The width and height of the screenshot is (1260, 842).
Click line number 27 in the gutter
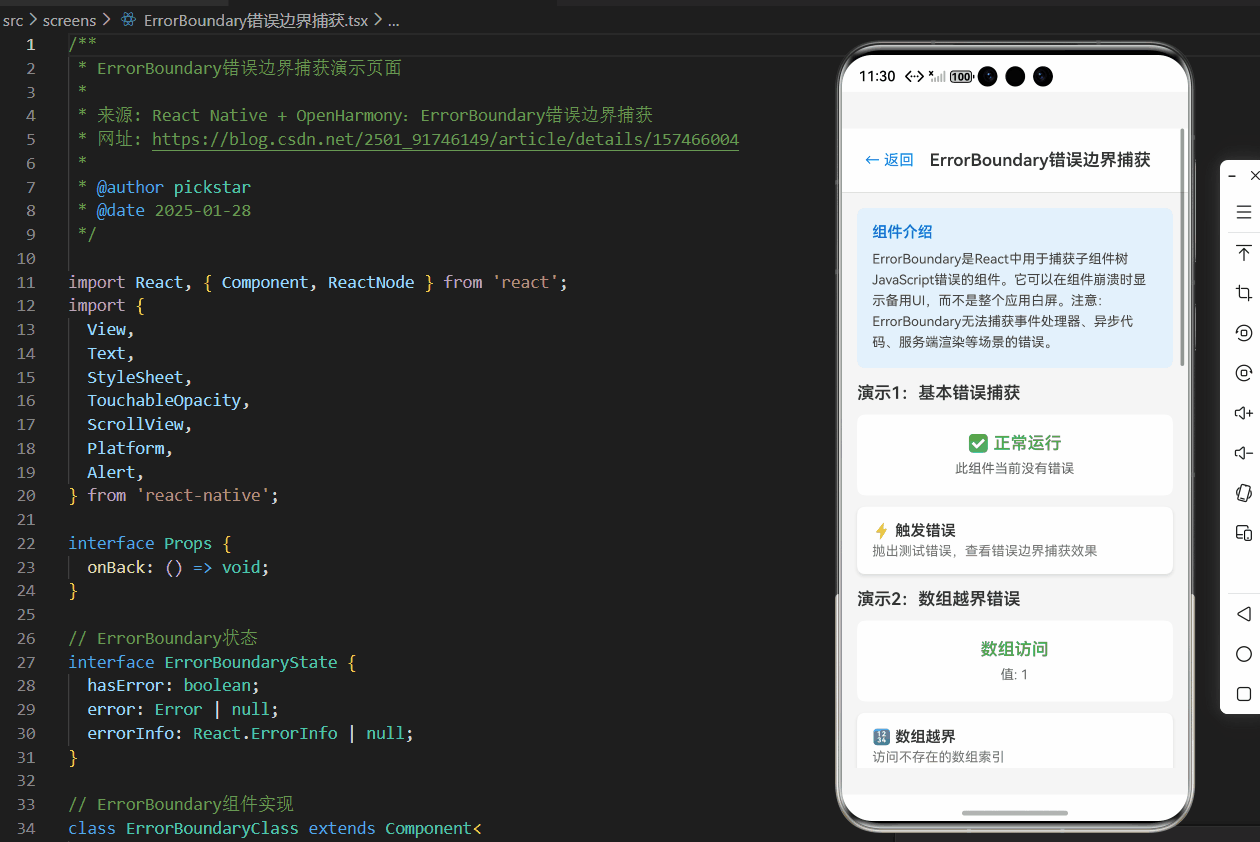point(26,662)
